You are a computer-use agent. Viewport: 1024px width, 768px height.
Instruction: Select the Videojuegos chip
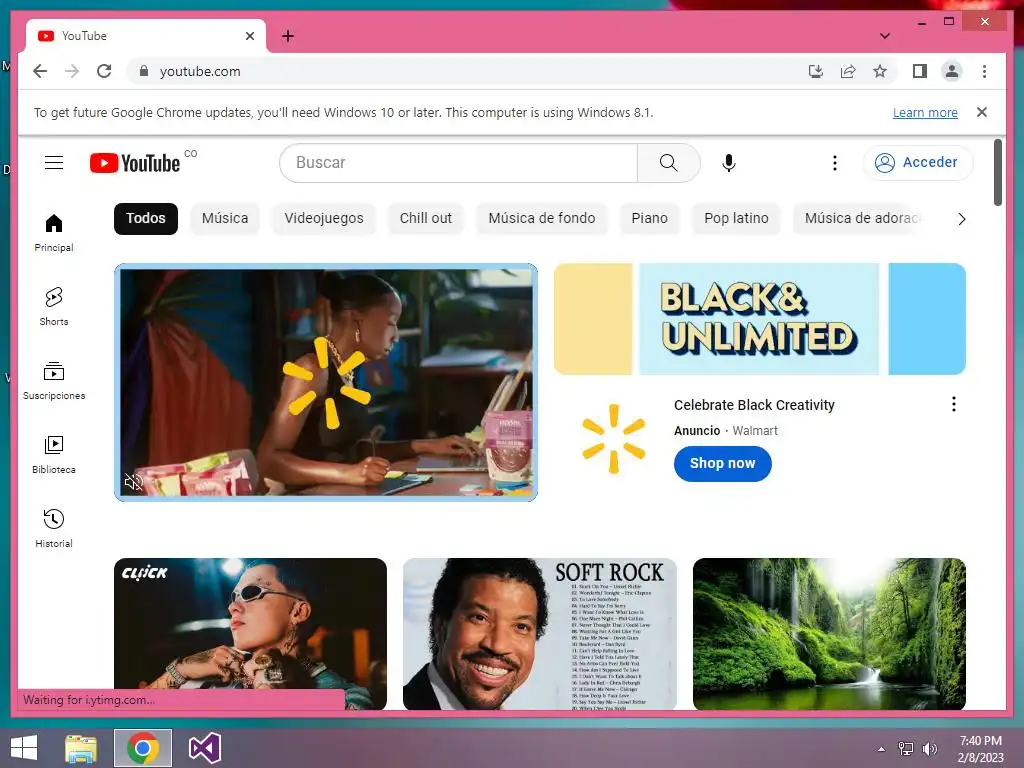pyautogui.click(x=324, y=219)
